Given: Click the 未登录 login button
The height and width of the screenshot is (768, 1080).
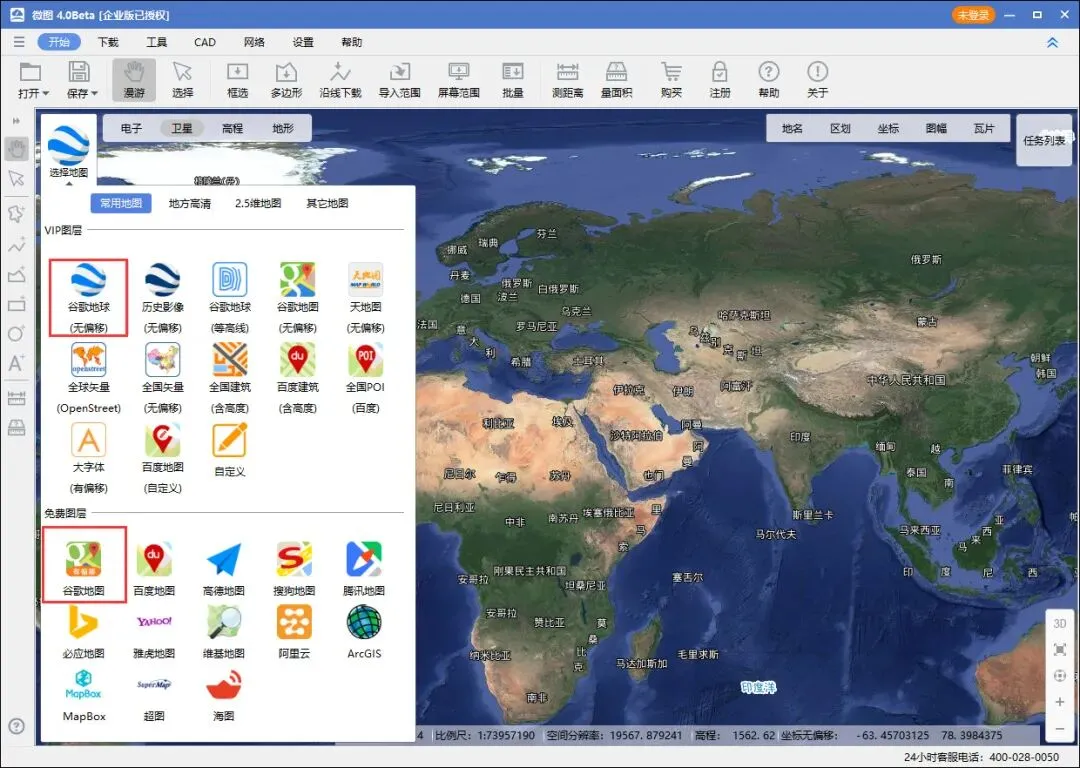Looking at the screenshot, I should tap(973, 14).
